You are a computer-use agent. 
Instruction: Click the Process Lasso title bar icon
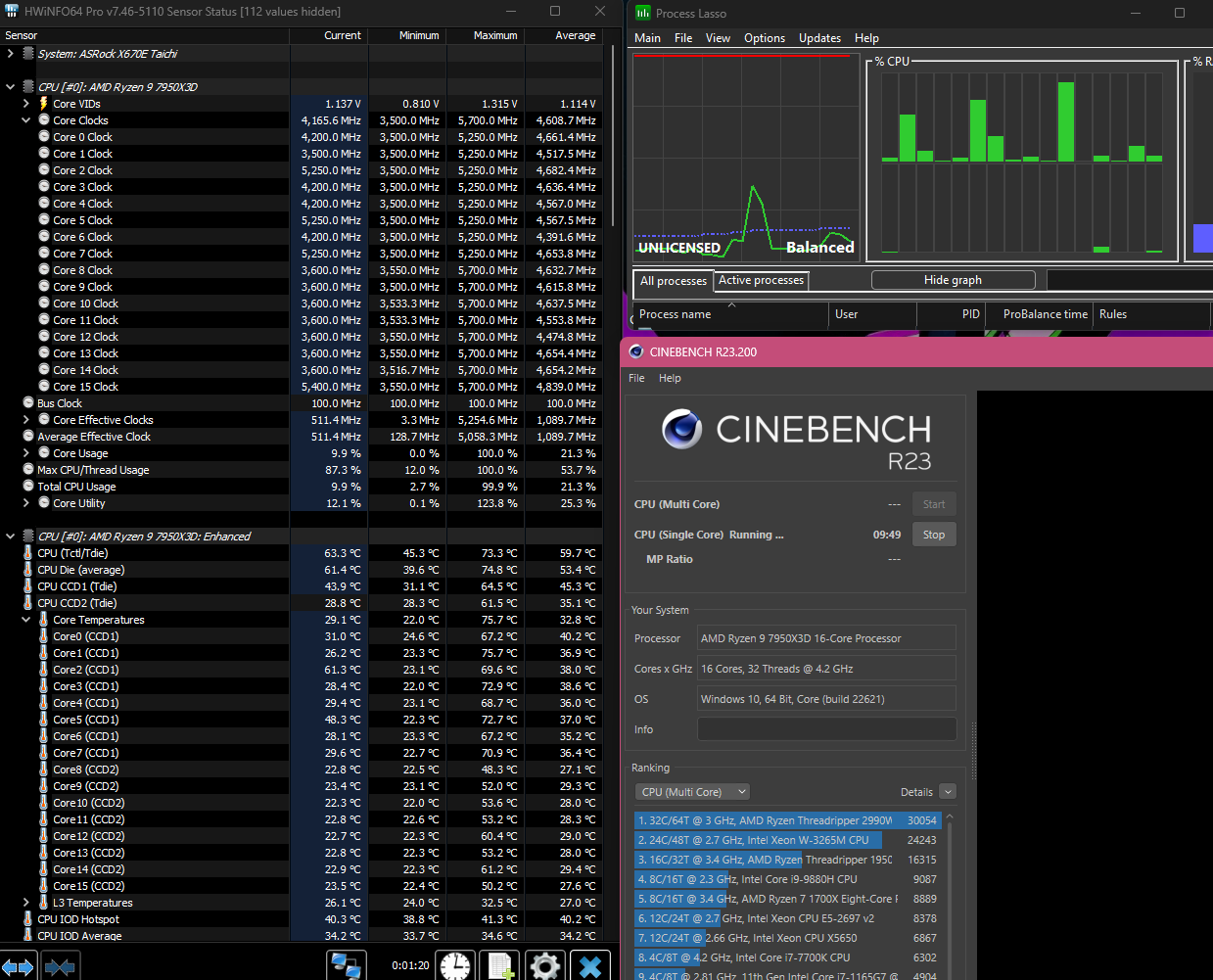642,13
